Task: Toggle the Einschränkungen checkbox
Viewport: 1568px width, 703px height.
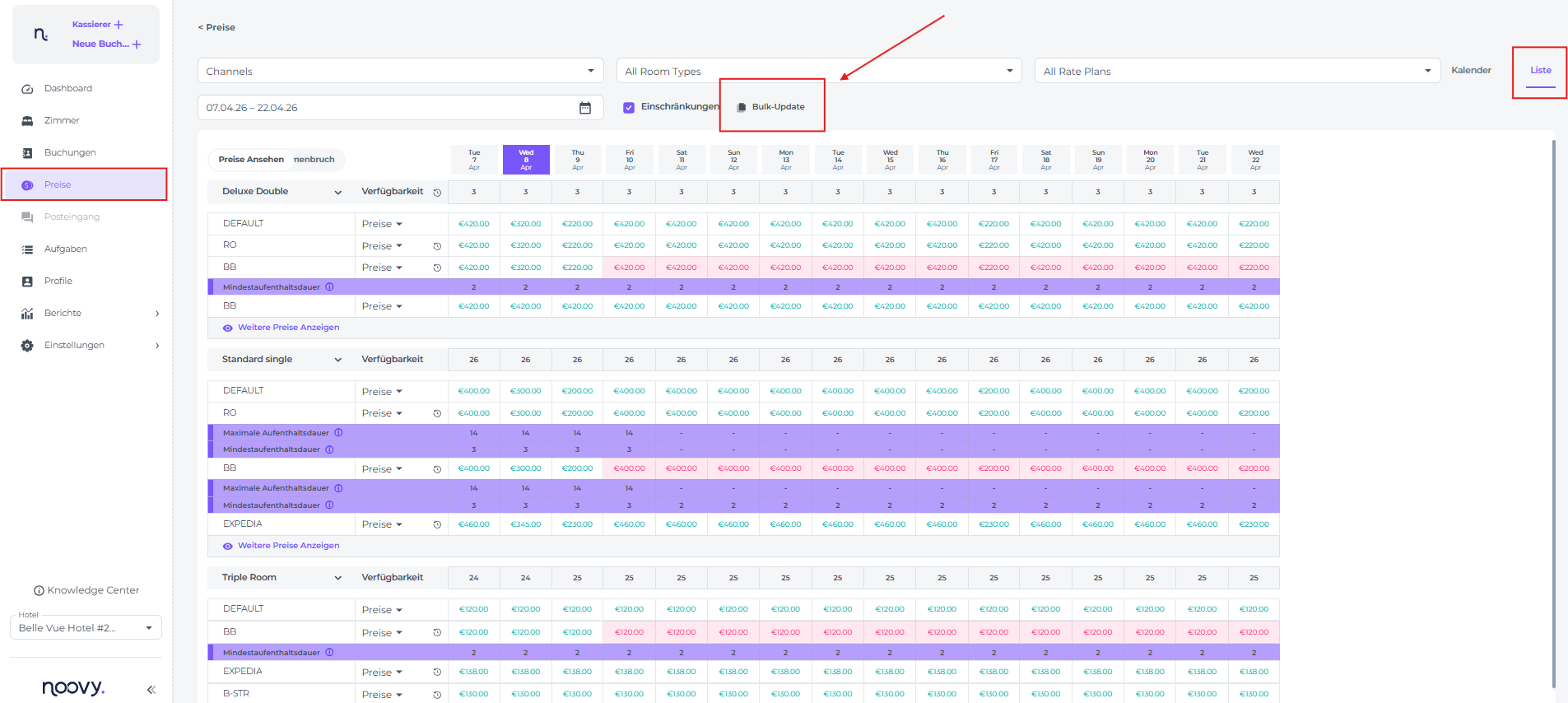Action: click(629, 107)
